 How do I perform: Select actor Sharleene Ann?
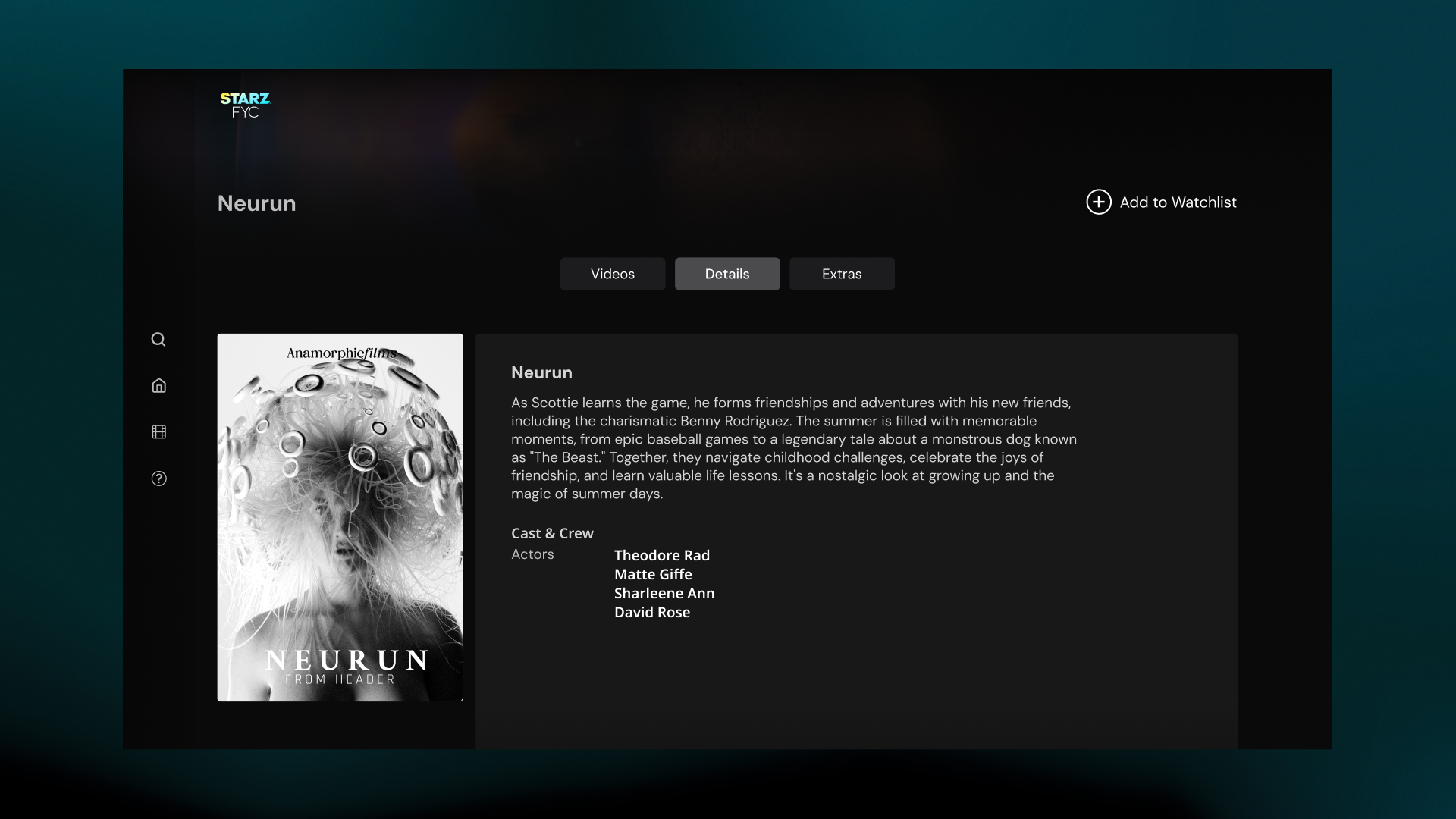pos(664,593)
